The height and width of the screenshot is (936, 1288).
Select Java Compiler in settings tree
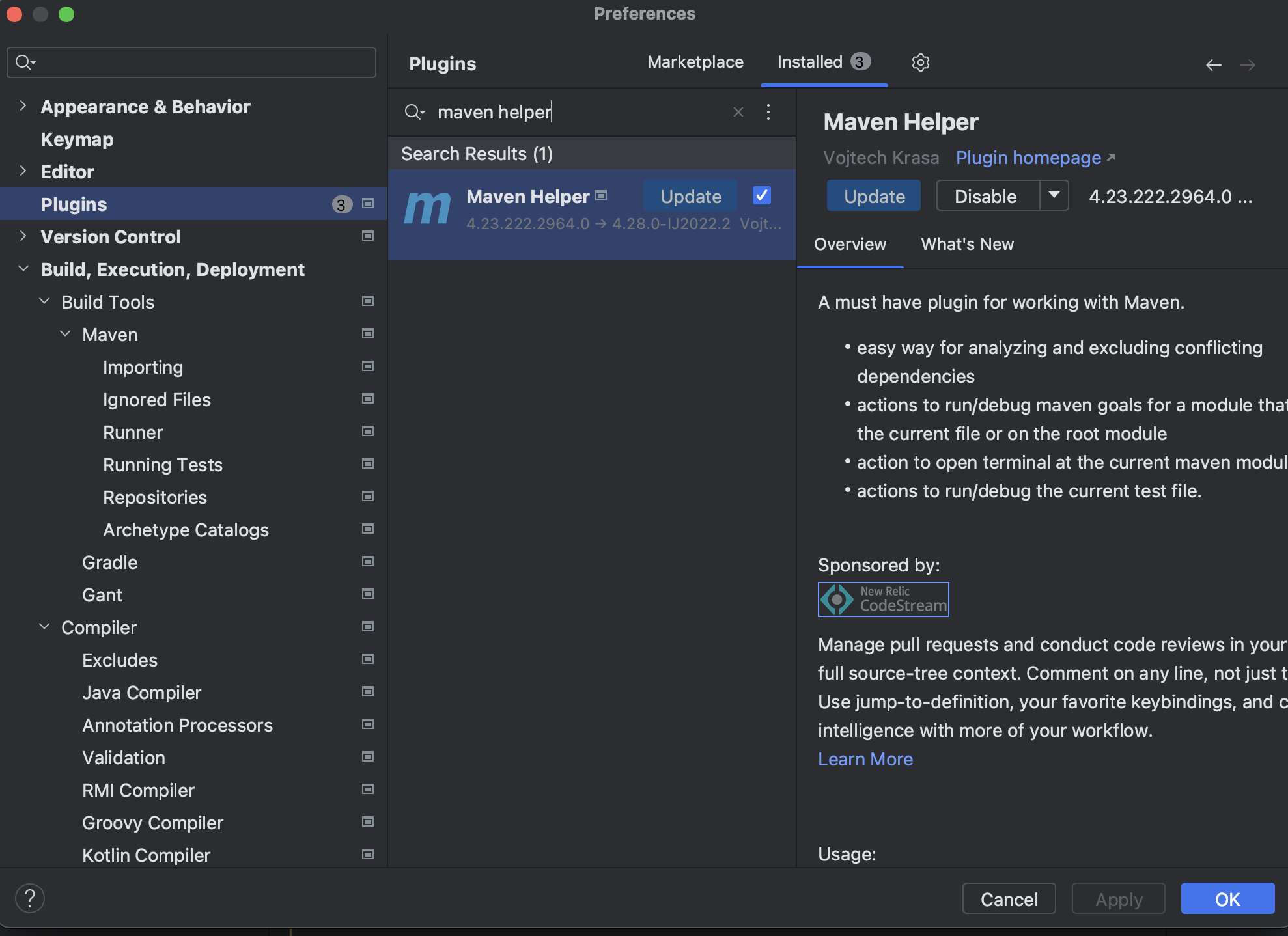click(x=141, y=693)
